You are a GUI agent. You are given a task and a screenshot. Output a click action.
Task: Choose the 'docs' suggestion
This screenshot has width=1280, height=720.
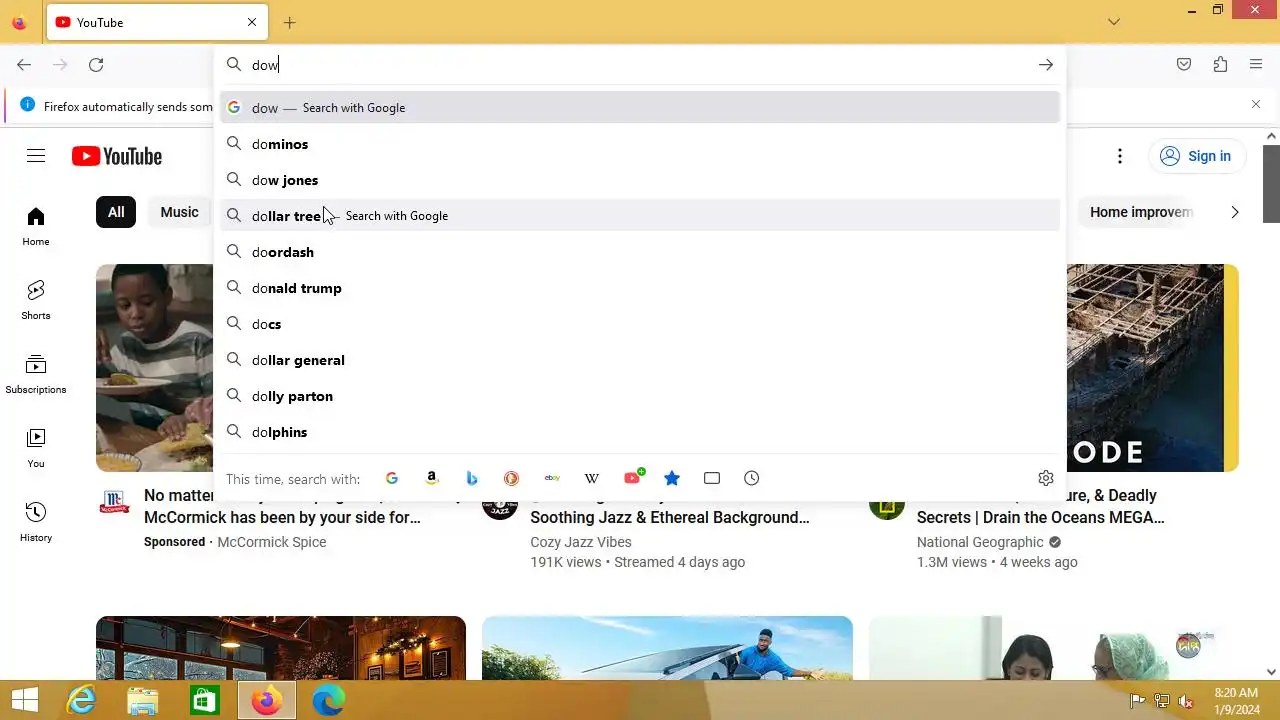[x=640, y=324]
